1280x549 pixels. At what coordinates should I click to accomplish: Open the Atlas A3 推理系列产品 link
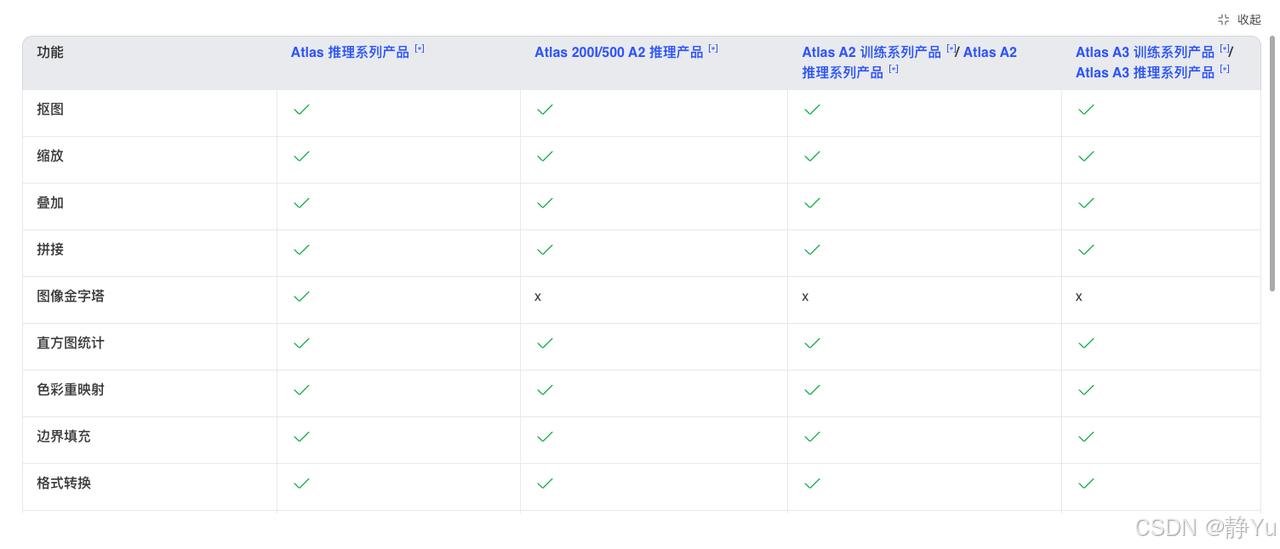pyautogui.click(x=1145, y=72)
